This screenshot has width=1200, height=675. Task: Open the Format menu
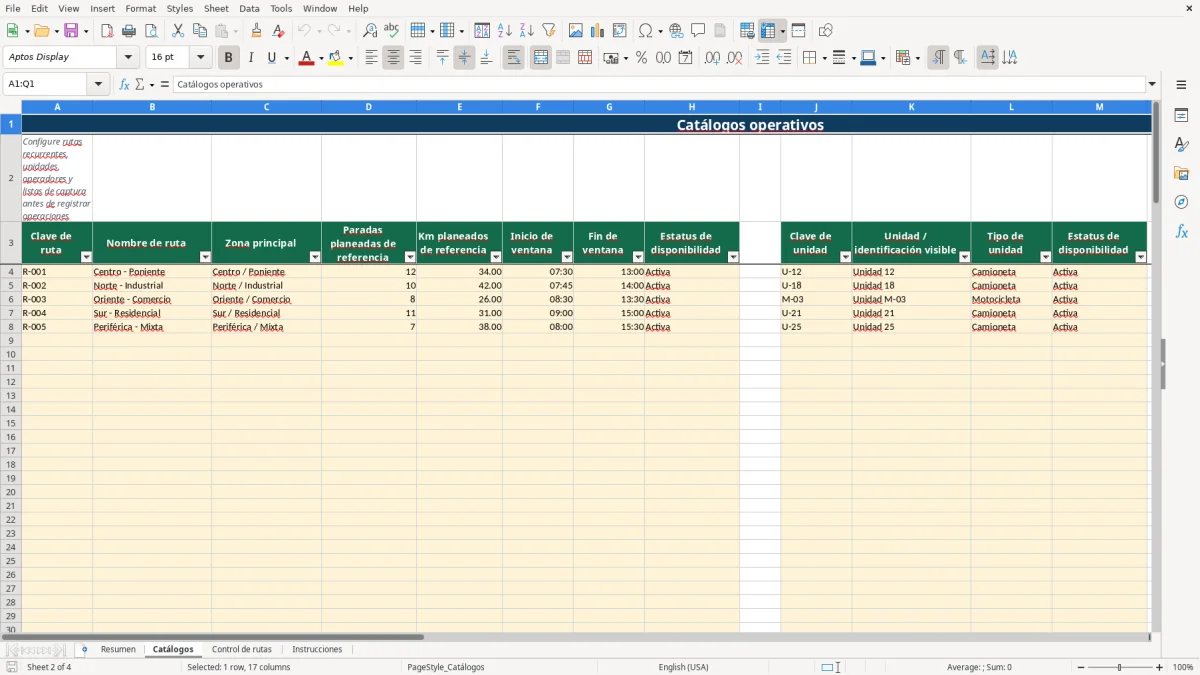140,8
